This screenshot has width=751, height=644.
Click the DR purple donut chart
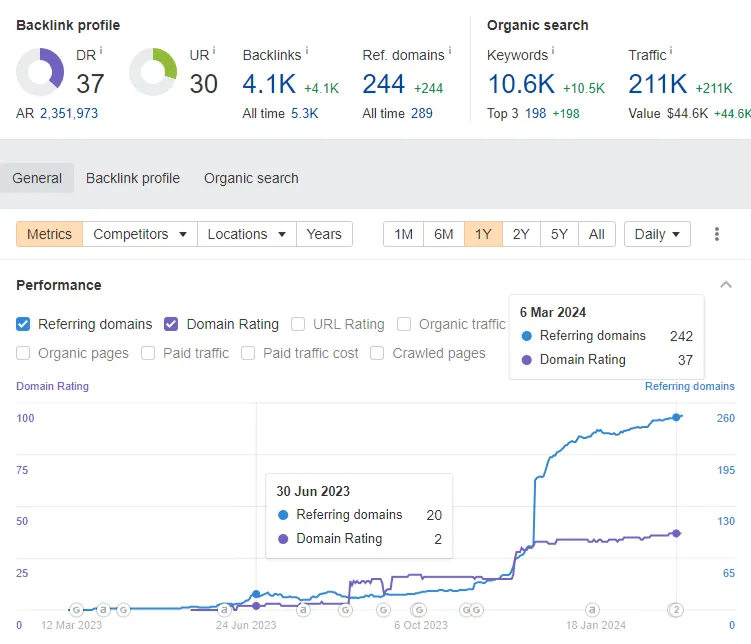tap(40, 72)
